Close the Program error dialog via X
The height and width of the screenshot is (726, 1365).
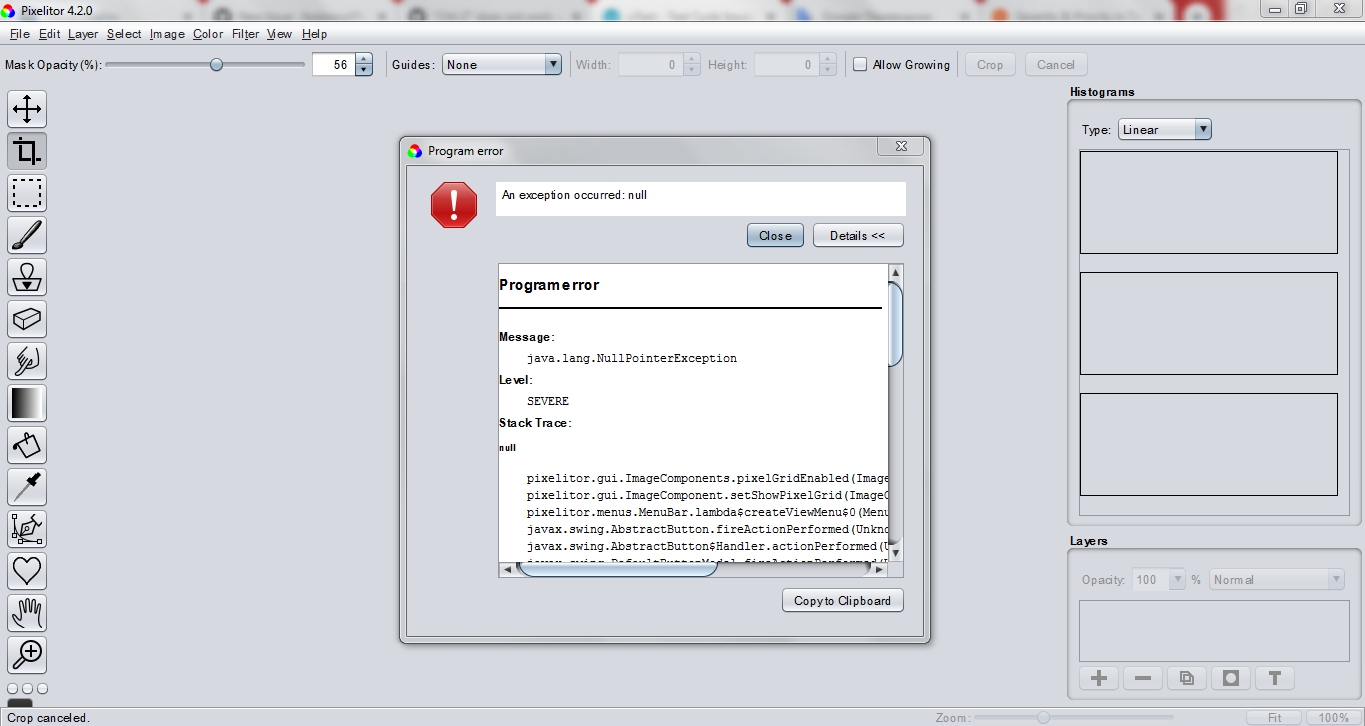click(900, 146)
